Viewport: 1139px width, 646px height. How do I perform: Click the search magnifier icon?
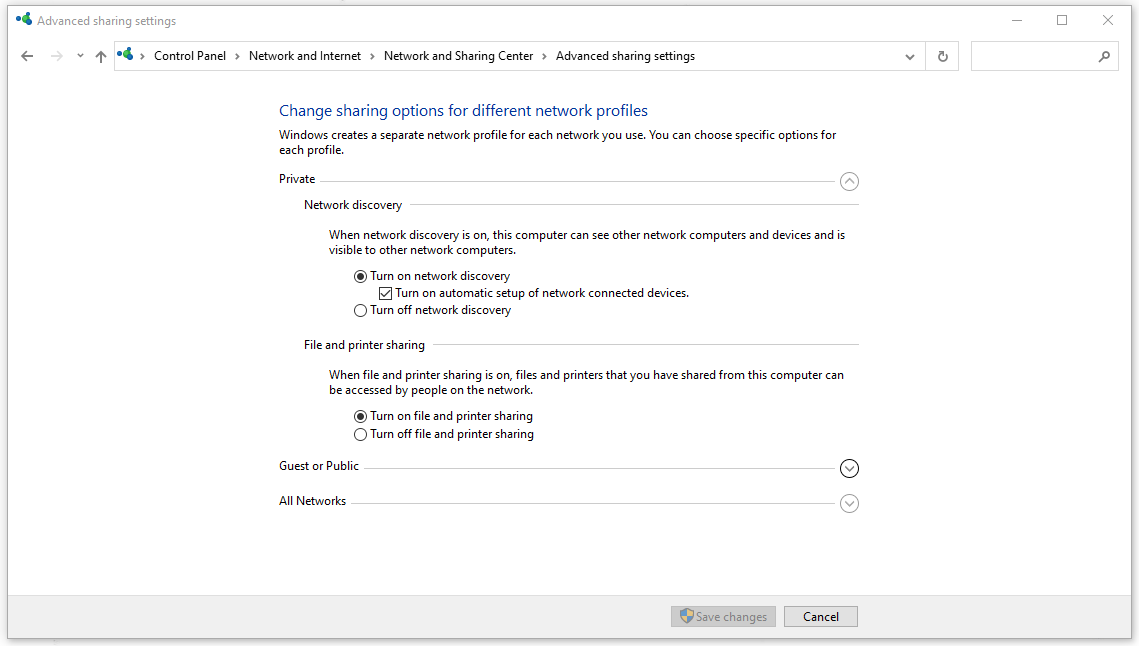(x=1104, y=57)
